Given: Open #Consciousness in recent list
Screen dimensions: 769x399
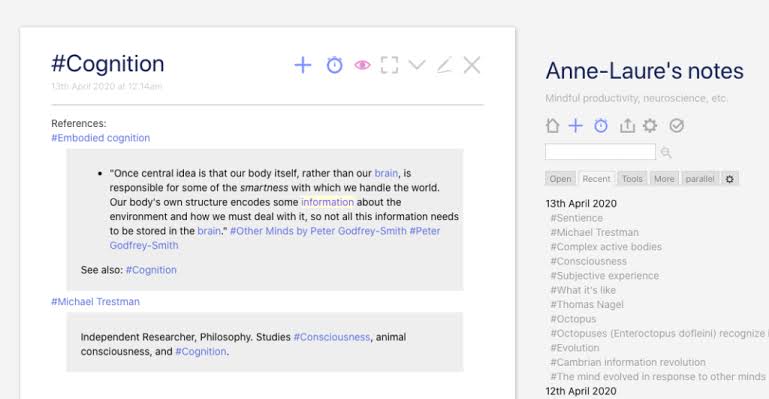Looking at the screenshot, I should 589,261.
